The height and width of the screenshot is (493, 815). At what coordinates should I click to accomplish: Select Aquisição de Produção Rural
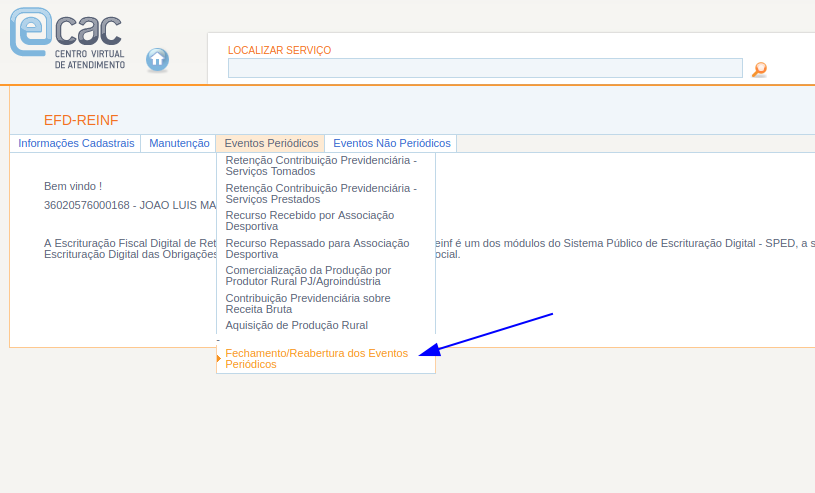(x=296, y=326)
